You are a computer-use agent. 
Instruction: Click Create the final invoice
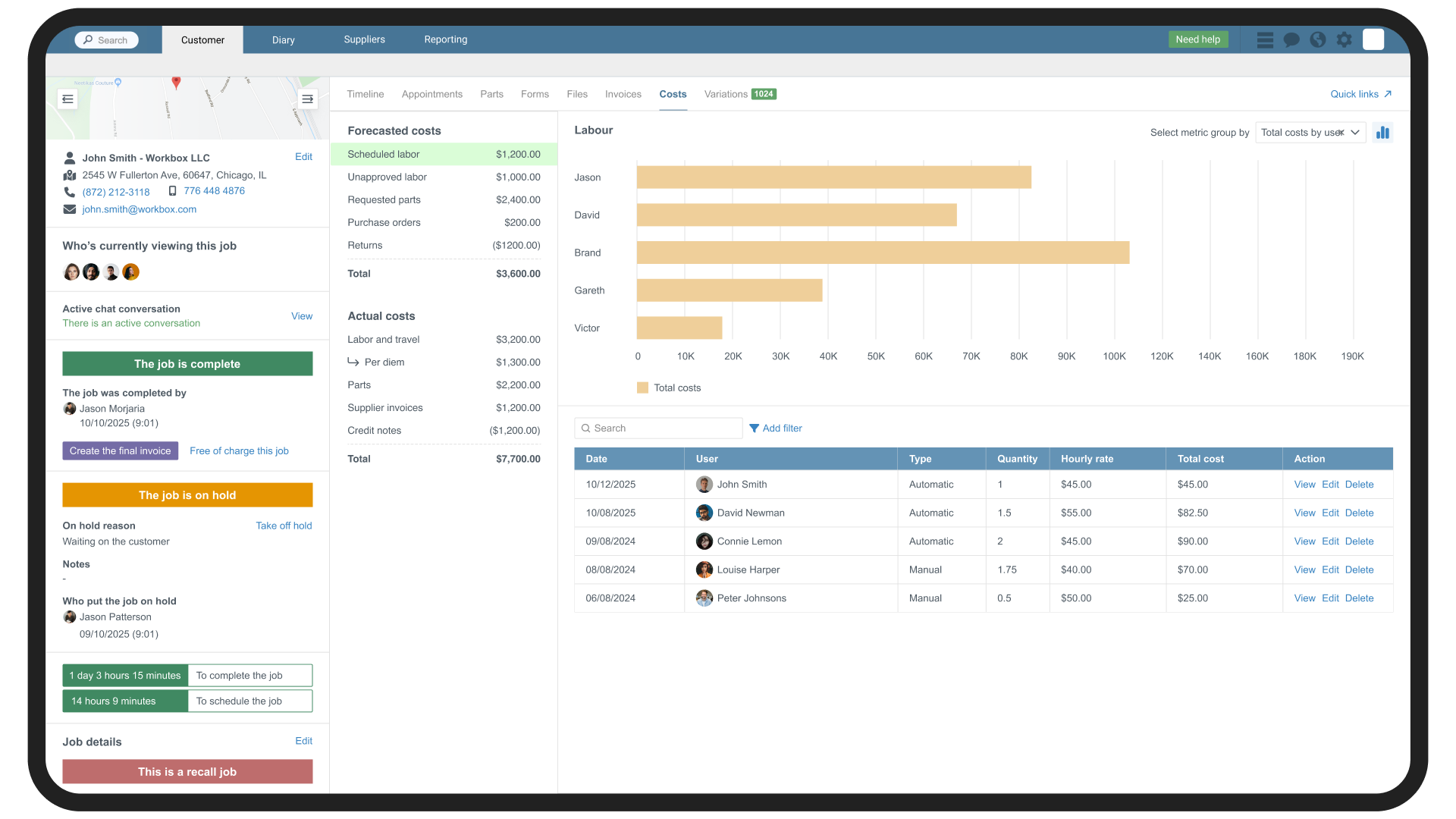[120, 450]
